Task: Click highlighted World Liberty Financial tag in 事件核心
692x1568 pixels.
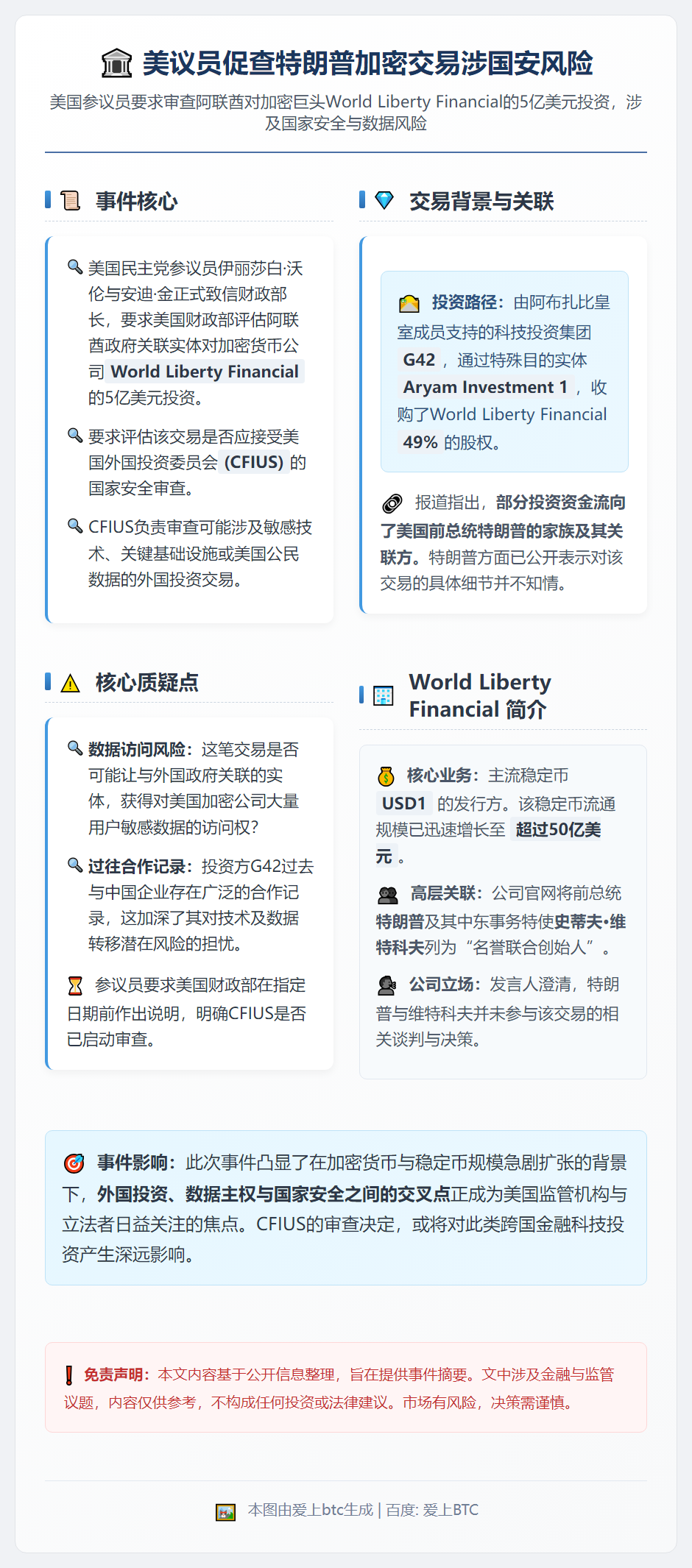Action: (205, 372)
